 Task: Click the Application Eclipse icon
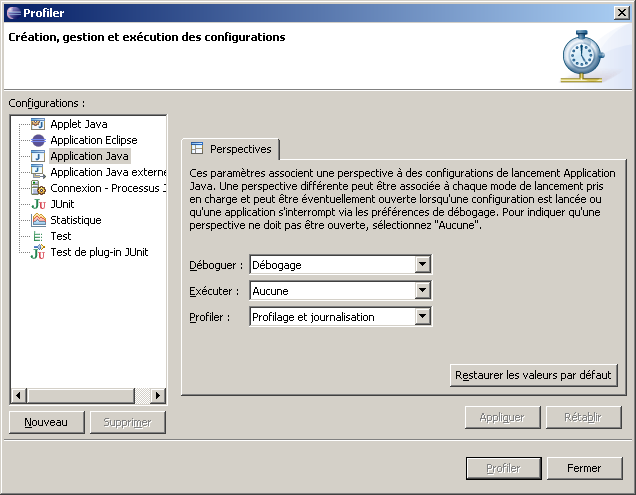tap(39, 140)
